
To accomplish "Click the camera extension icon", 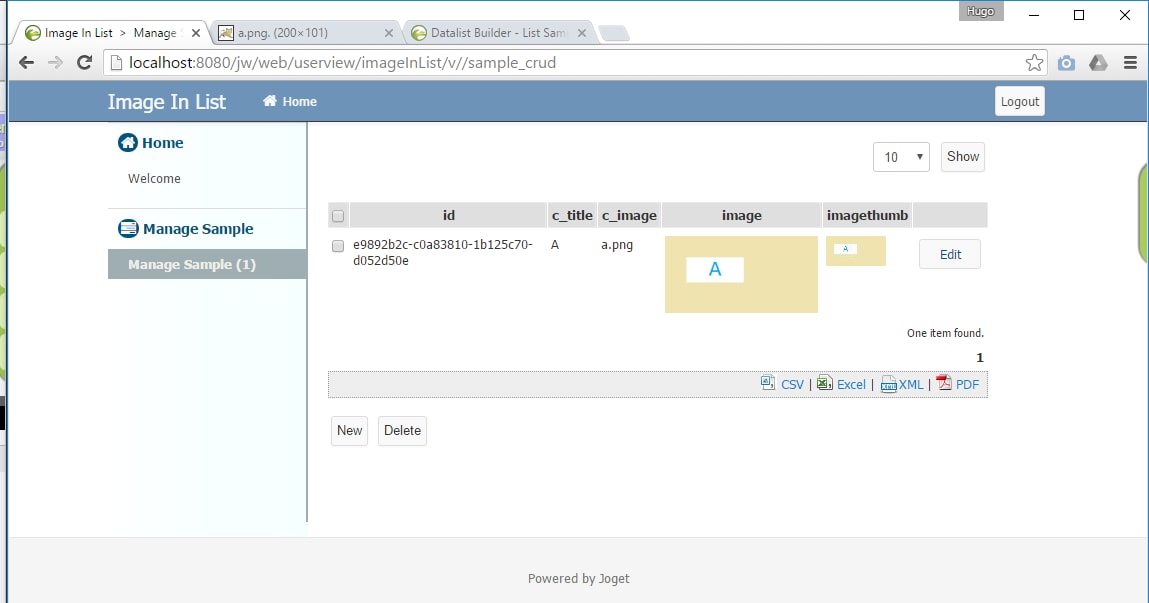I will (1066, 63).
